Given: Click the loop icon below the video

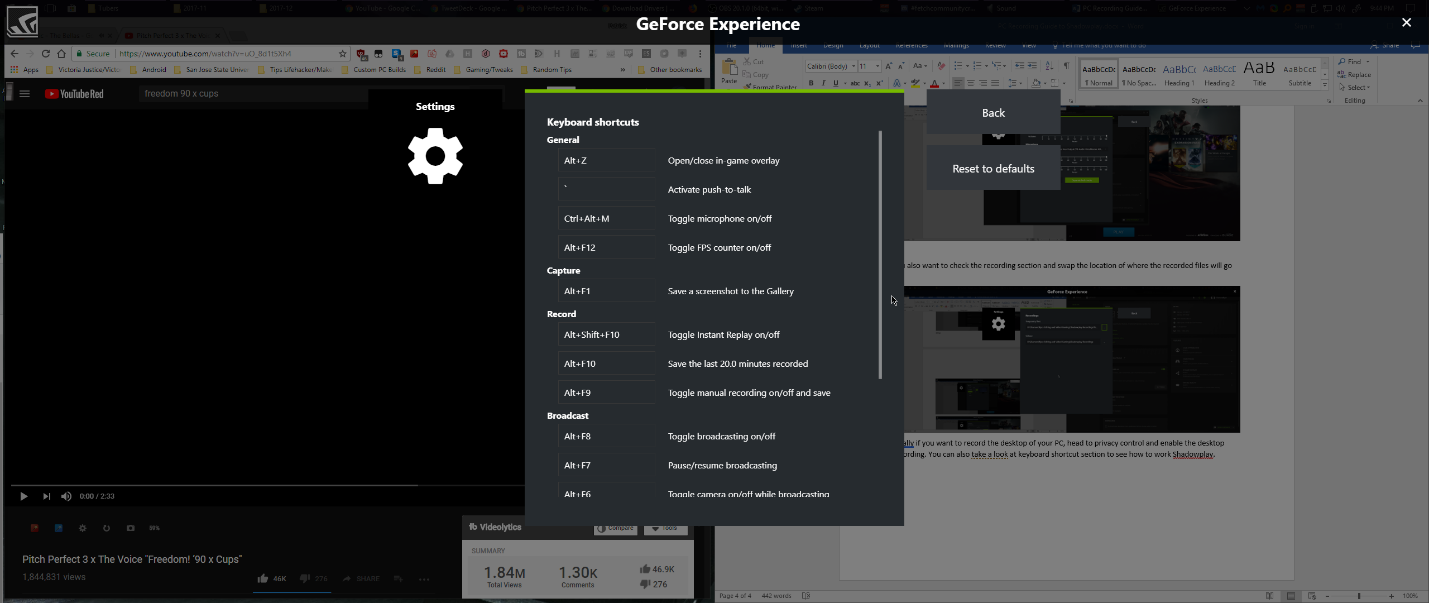Looking at the screenshot, I should coord(106,527).
